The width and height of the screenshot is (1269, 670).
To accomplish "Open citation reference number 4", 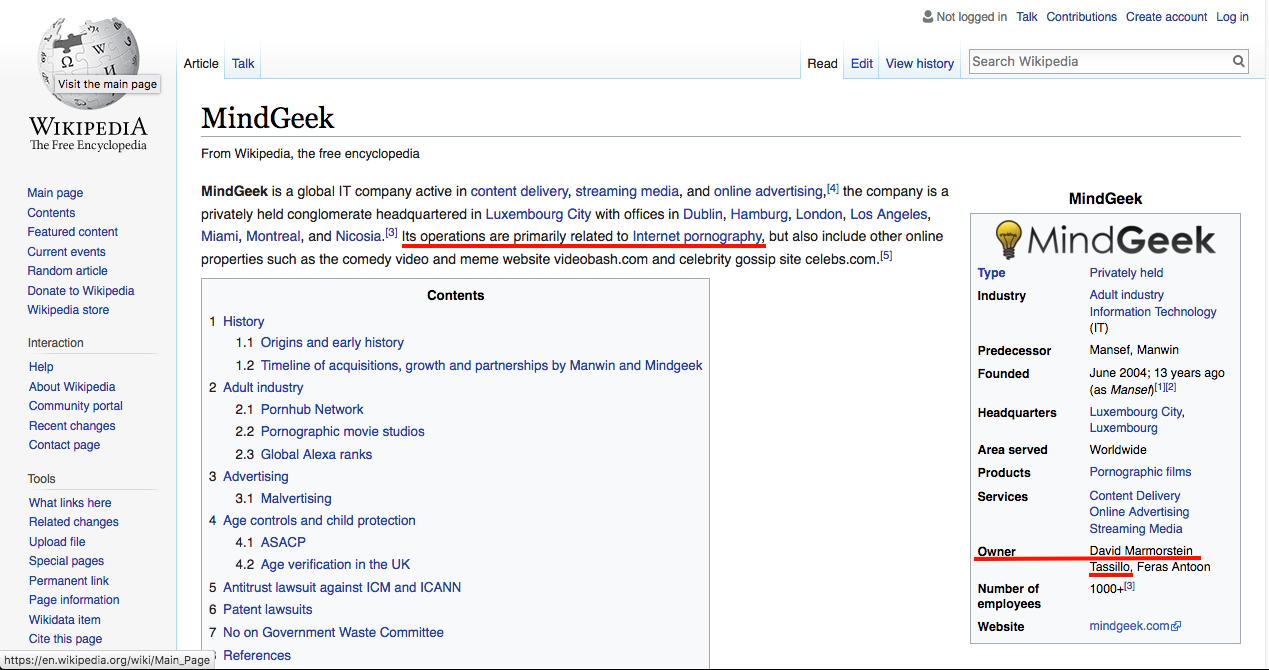I will (x=833, y=188).
